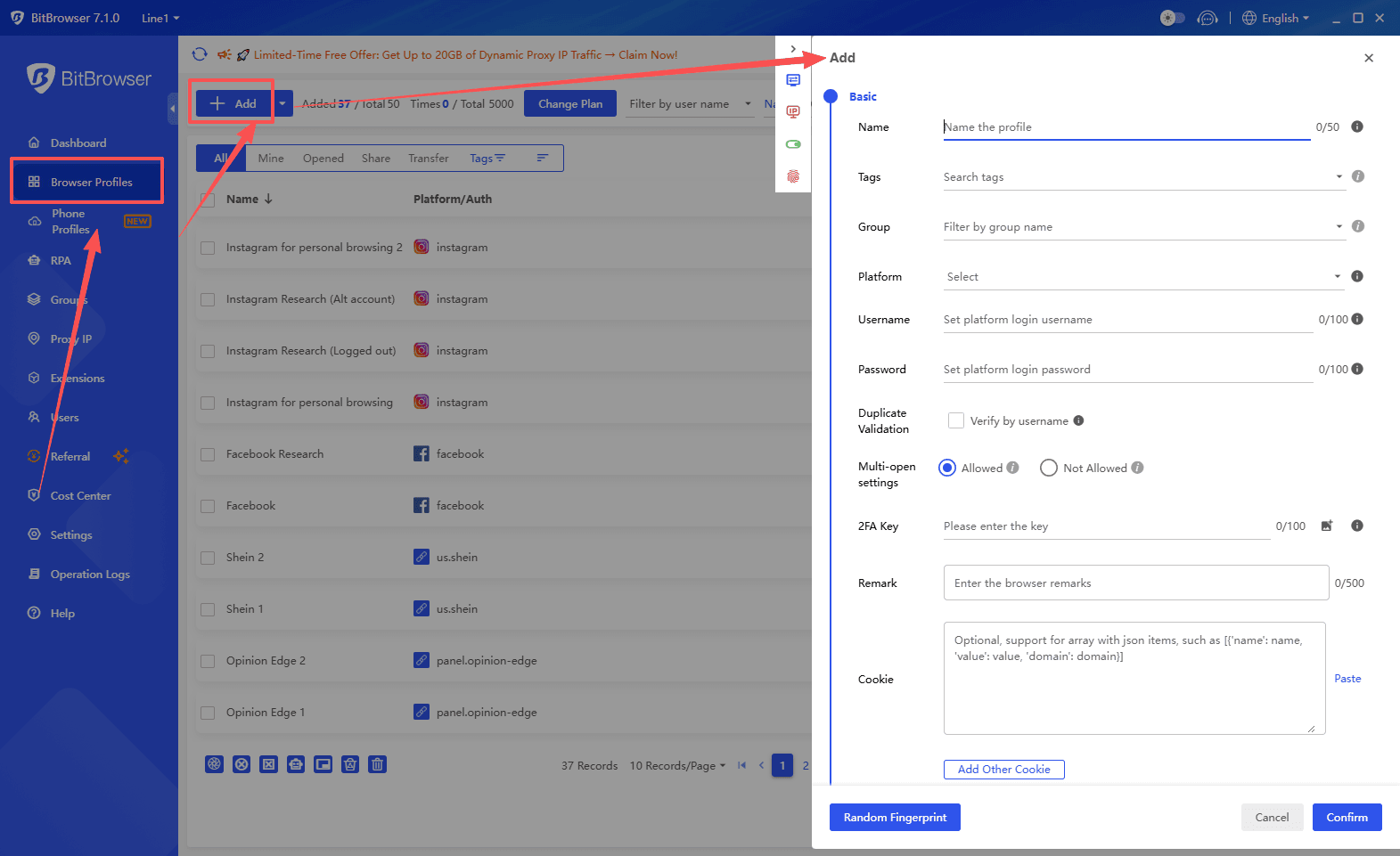Click the proxy IP icon in the side strip
This screenshot has width=1400, height=856.
point(793,112)
